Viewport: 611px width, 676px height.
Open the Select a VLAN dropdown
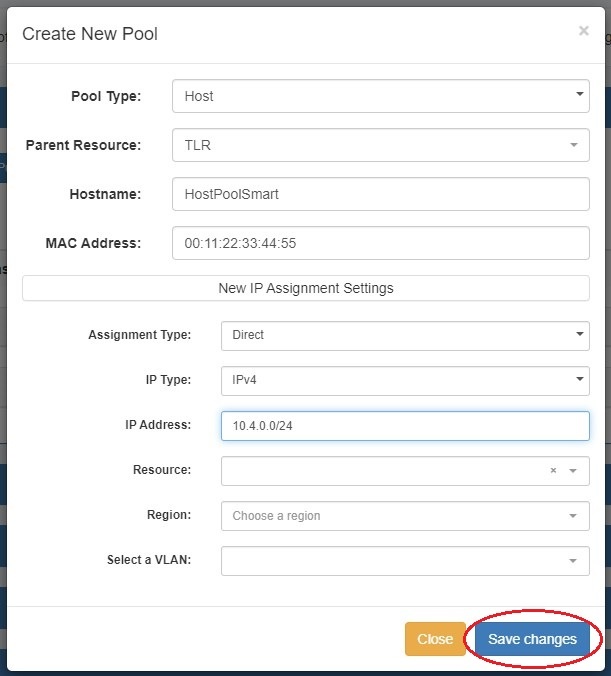[404, 561]
